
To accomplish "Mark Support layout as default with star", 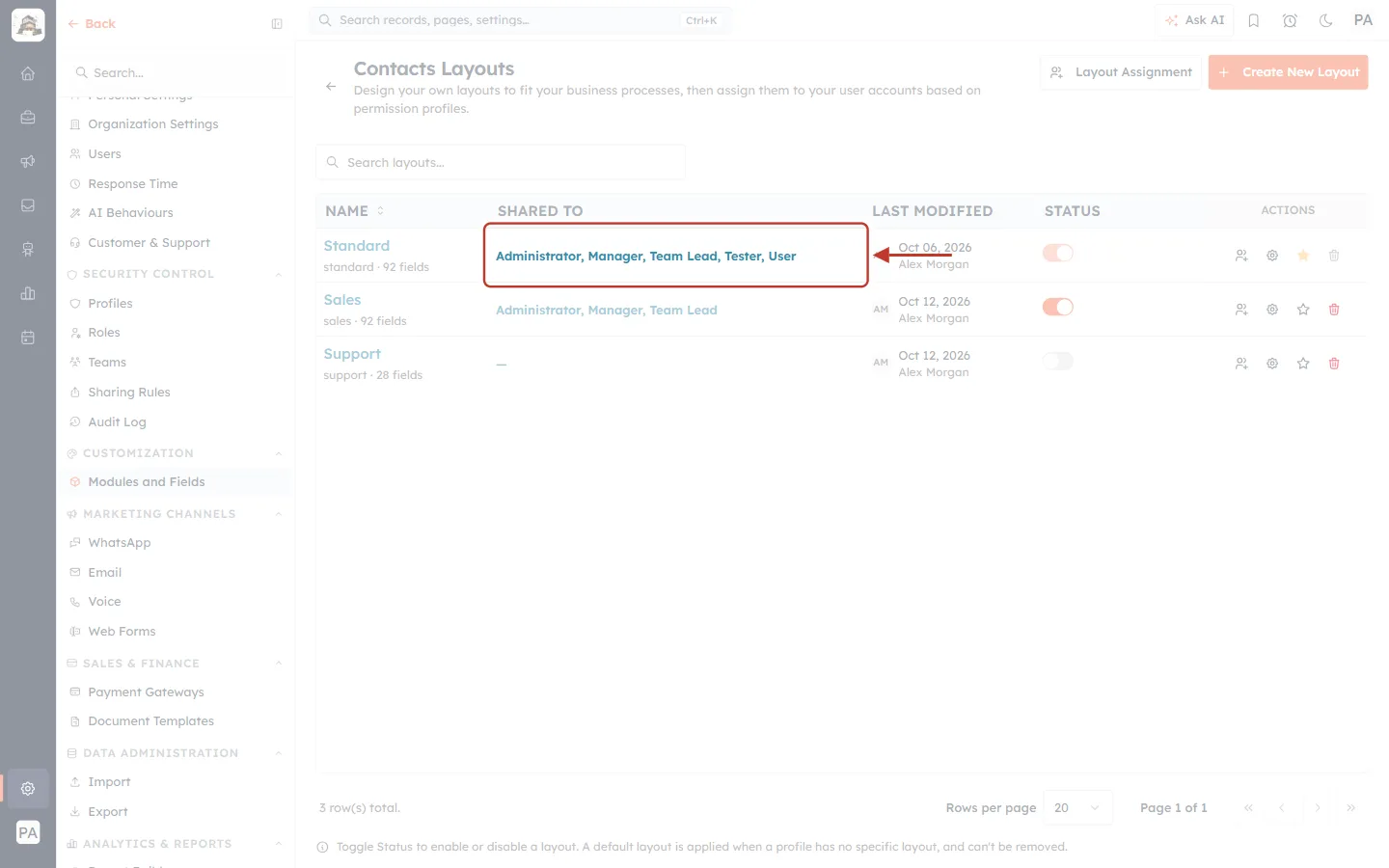I will tap(1303, 364).
